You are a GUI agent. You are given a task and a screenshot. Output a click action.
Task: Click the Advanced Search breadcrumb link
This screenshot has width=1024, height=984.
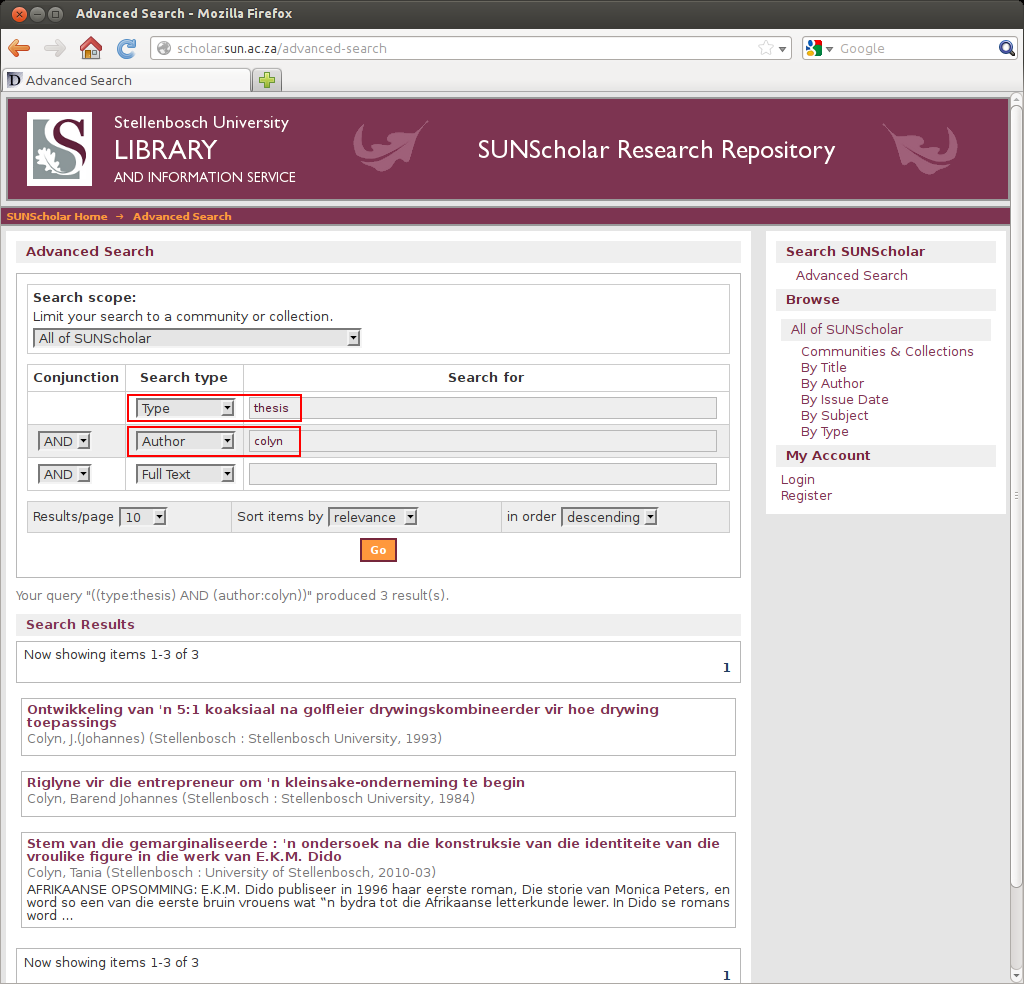pyautogui.click(x=182, y=216)
